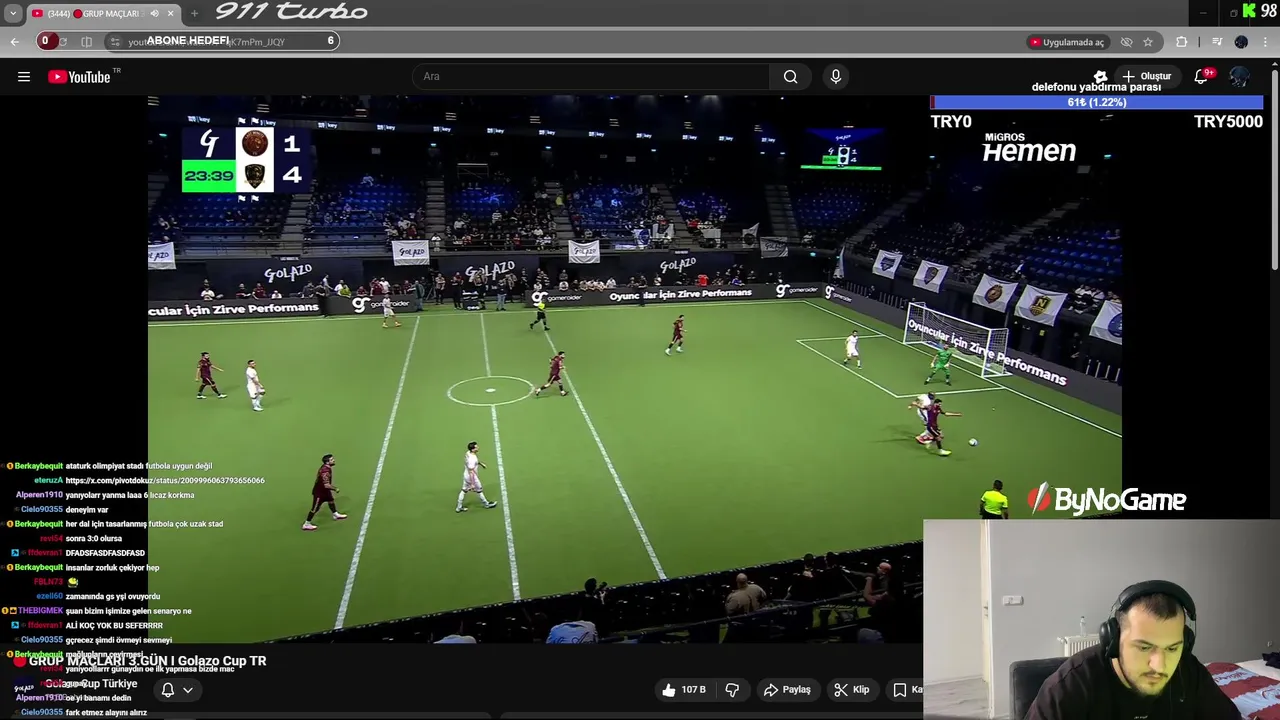Image resolution: width=1280 pixels, height=720 pixels.
Task: Open the YouTube hamburger guide menu
Action: 24,77
